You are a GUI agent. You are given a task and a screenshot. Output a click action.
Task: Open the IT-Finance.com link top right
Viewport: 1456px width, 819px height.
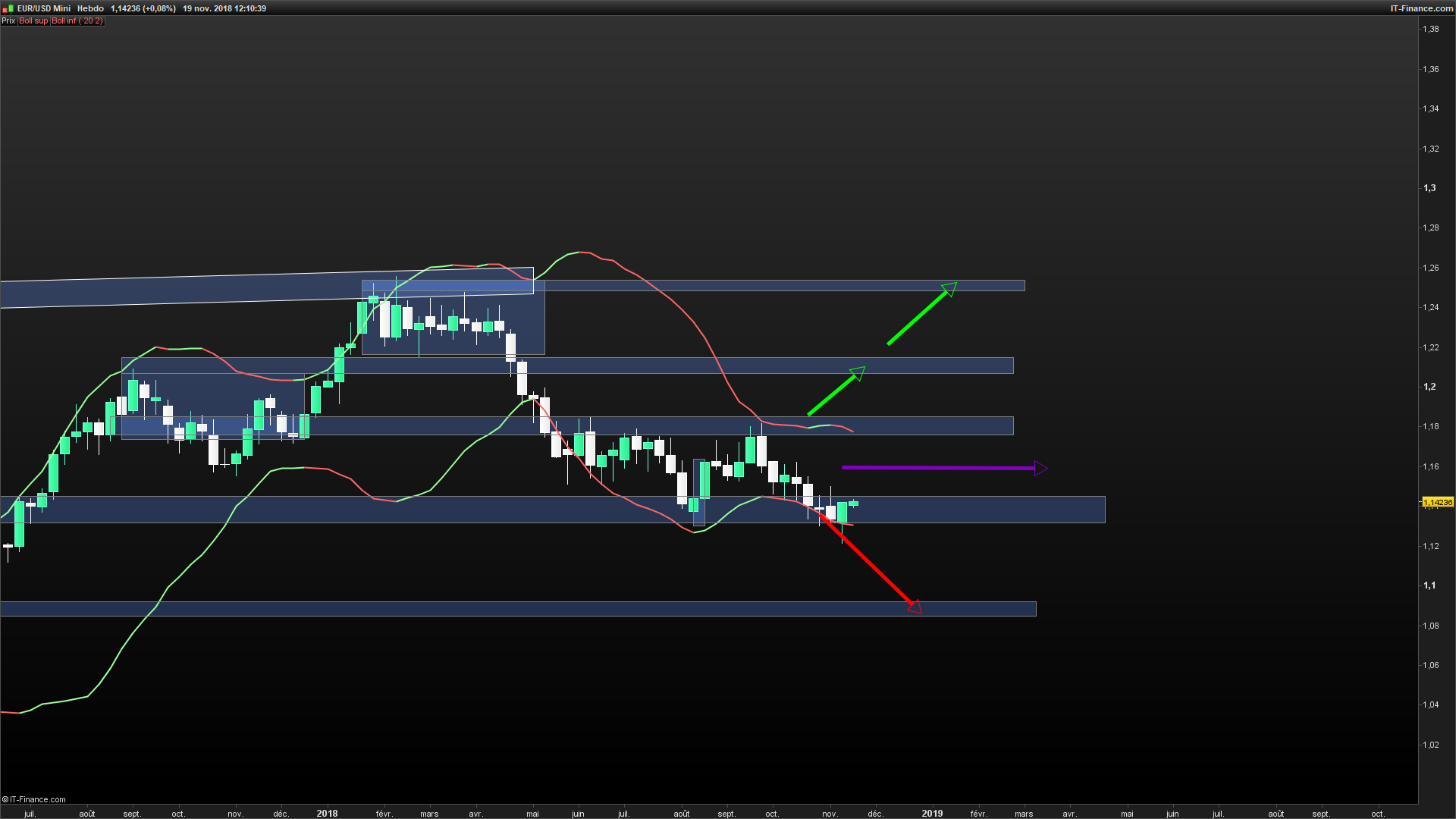(x=1421, y=8)
